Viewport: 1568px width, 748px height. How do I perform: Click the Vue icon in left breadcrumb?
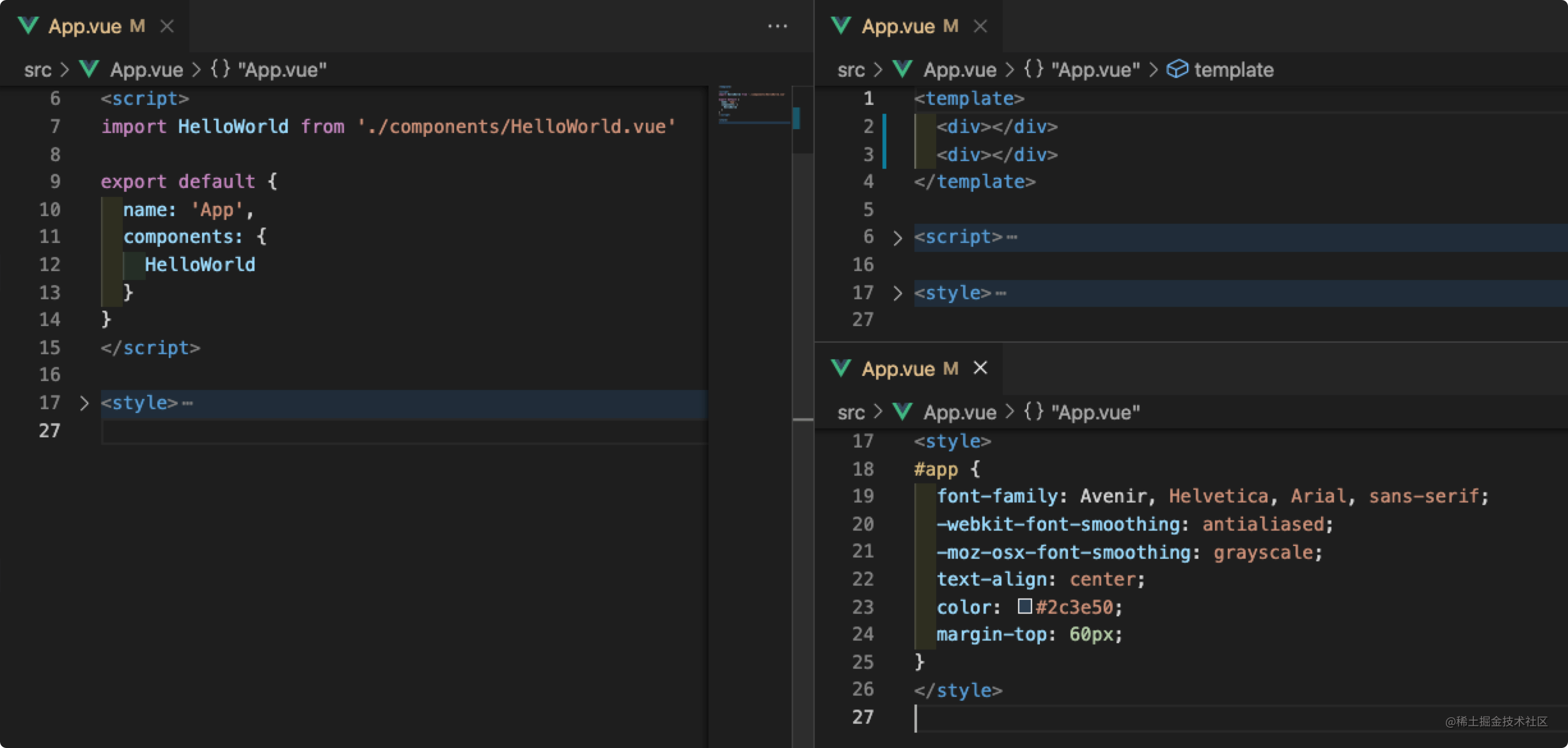[89, 69]
